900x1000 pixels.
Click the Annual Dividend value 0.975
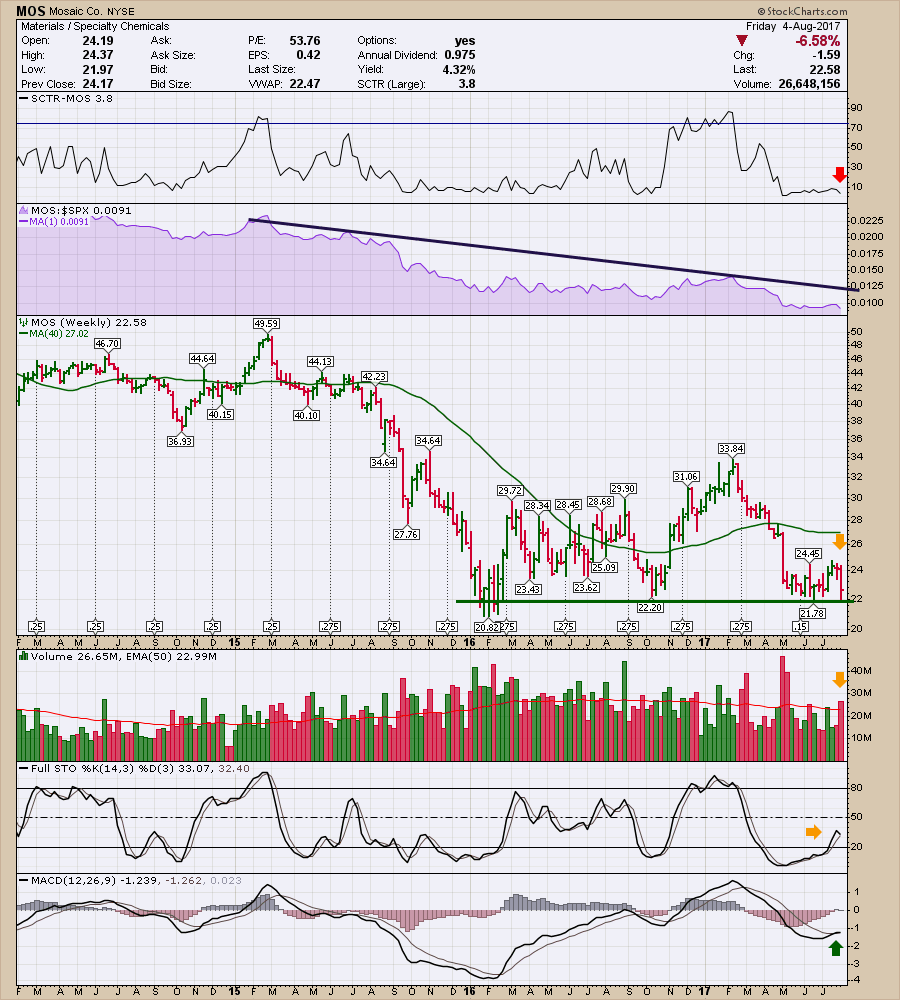click(459, 55)
